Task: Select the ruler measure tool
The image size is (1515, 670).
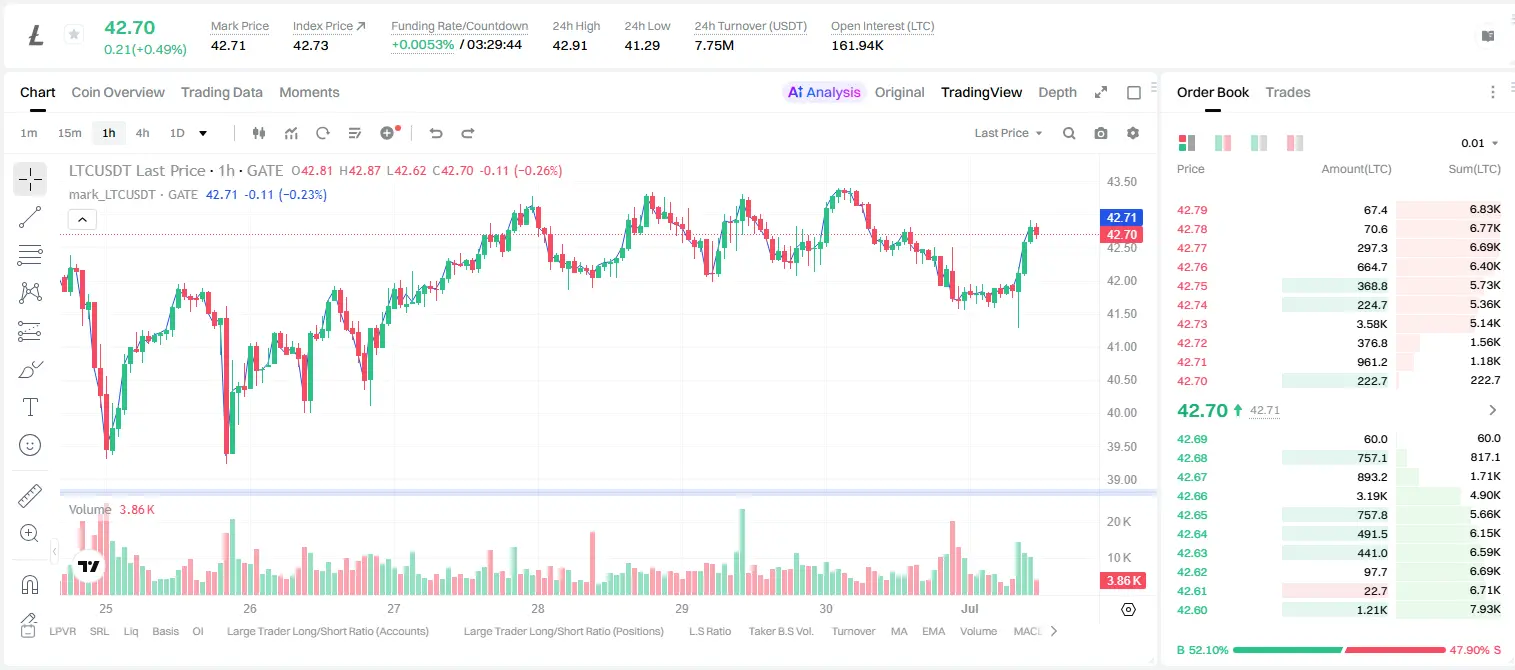Action: 30,496
